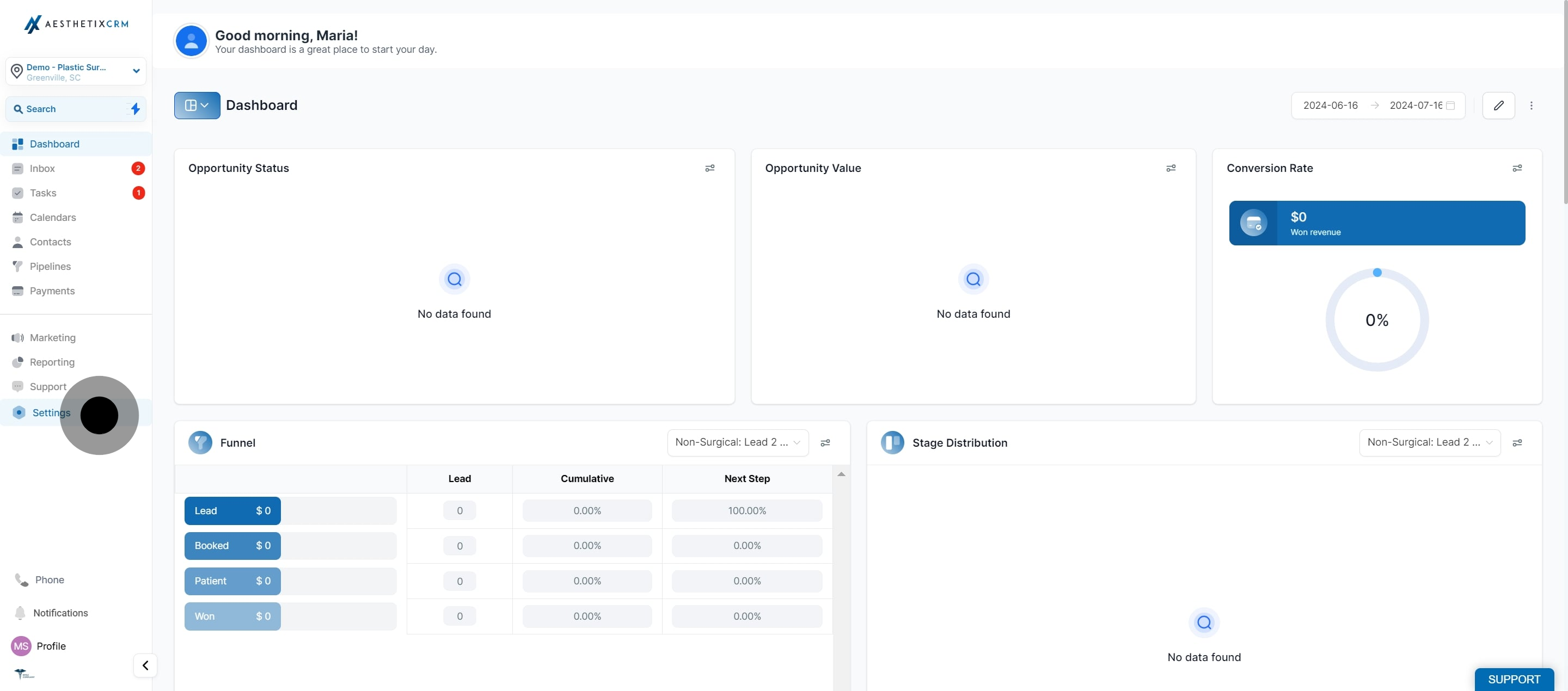Open the Payments menu item

point(76,291)
